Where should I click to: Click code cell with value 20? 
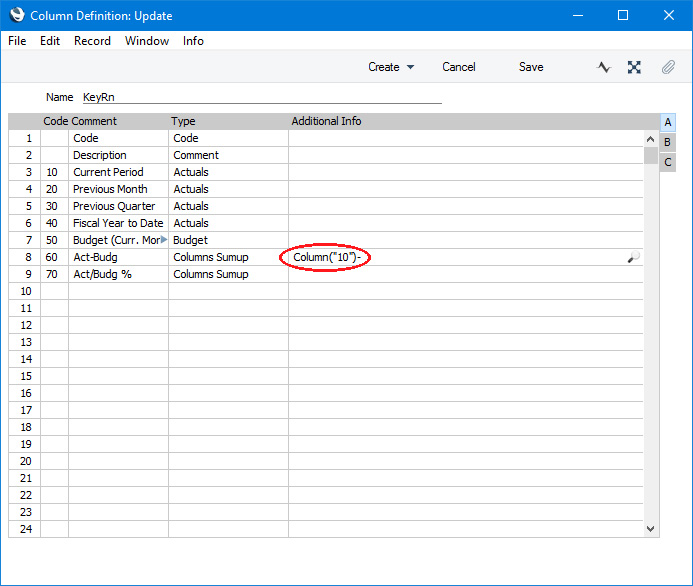coord(54,189)
